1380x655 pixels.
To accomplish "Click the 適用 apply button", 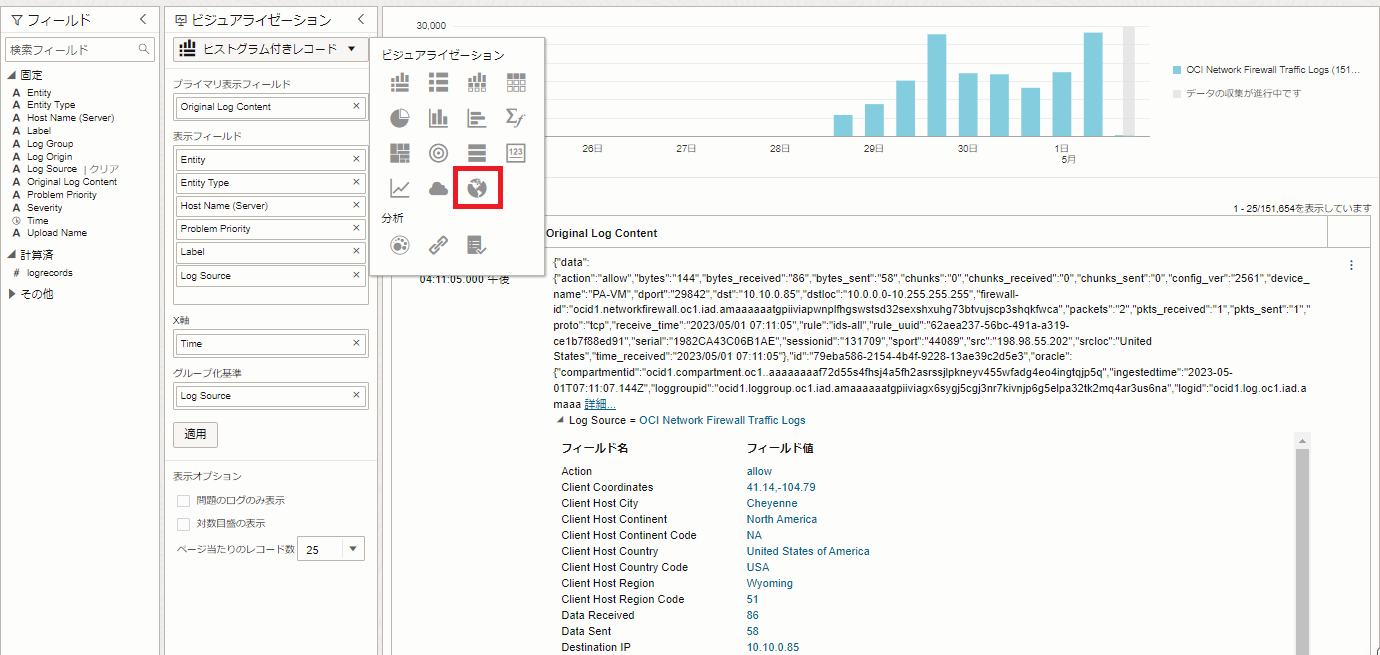I will (x=195, y=435).
